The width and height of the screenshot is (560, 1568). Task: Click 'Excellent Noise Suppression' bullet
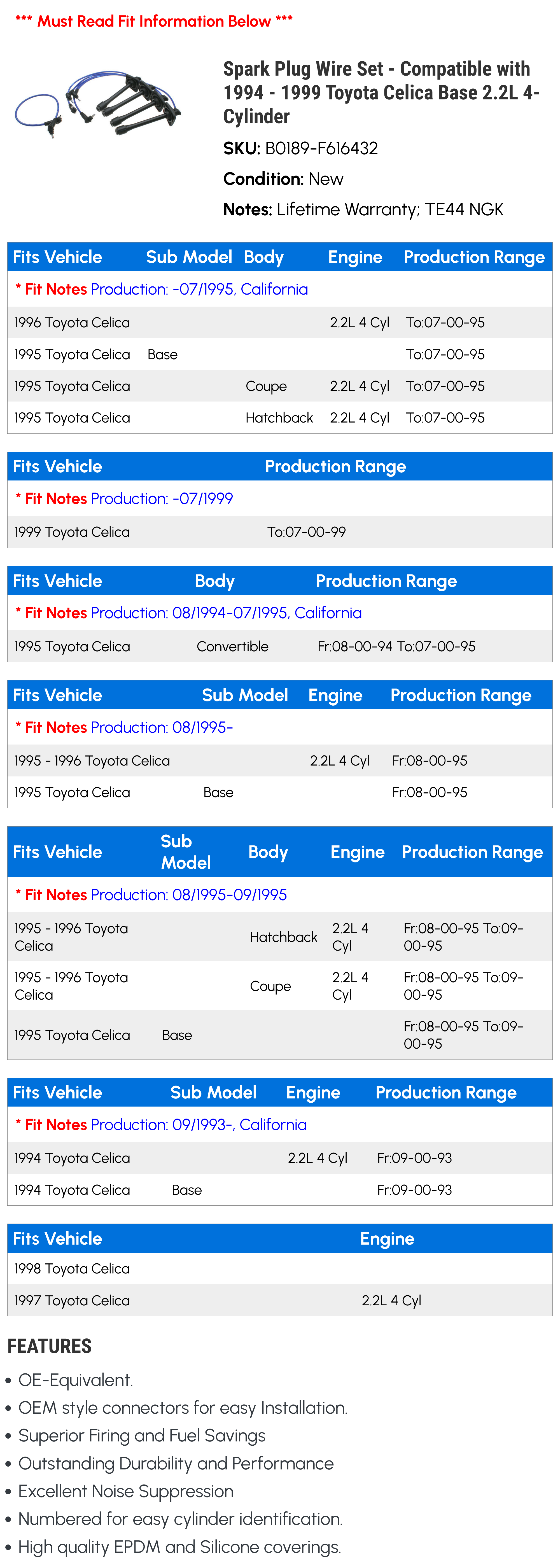tap(126, 1491)
